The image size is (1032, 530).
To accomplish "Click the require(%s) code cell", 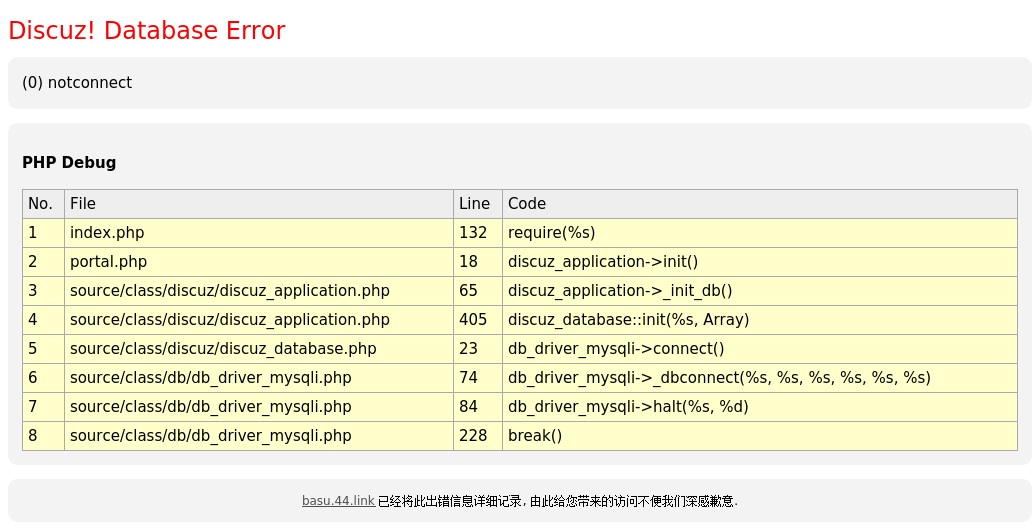I will point(551,233).
